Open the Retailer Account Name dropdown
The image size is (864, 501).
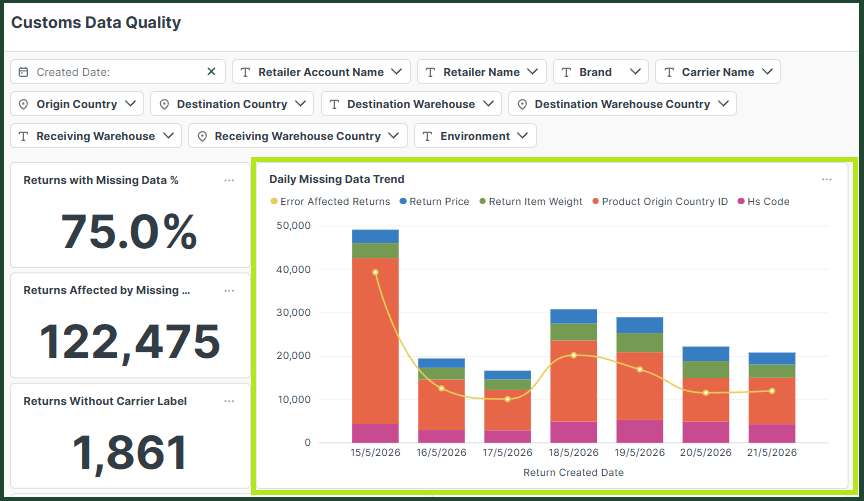click(321, 72)
